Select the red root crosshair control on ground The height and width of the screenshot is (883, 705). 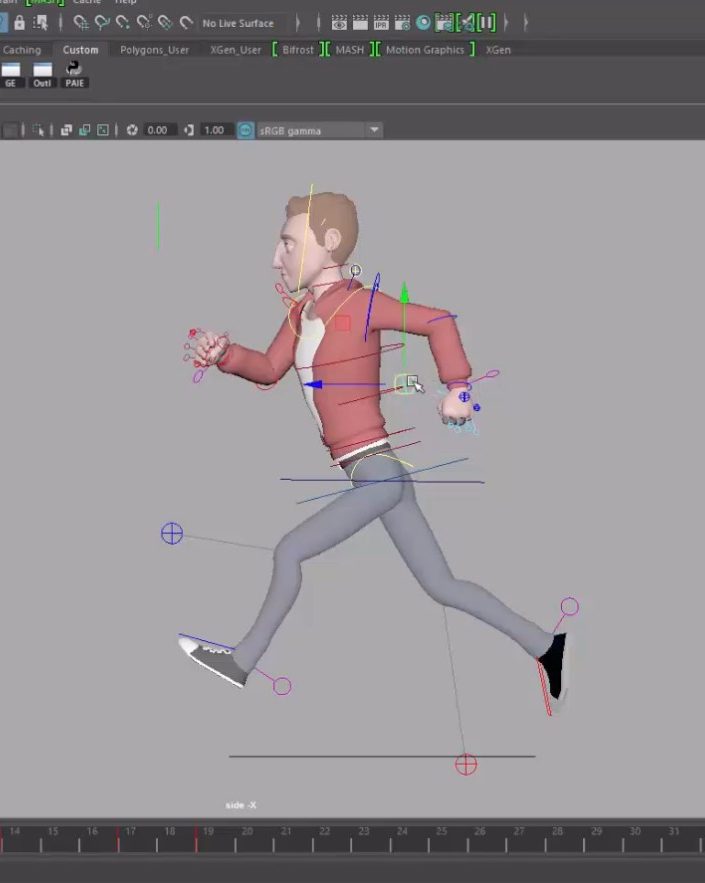(466, 765)
